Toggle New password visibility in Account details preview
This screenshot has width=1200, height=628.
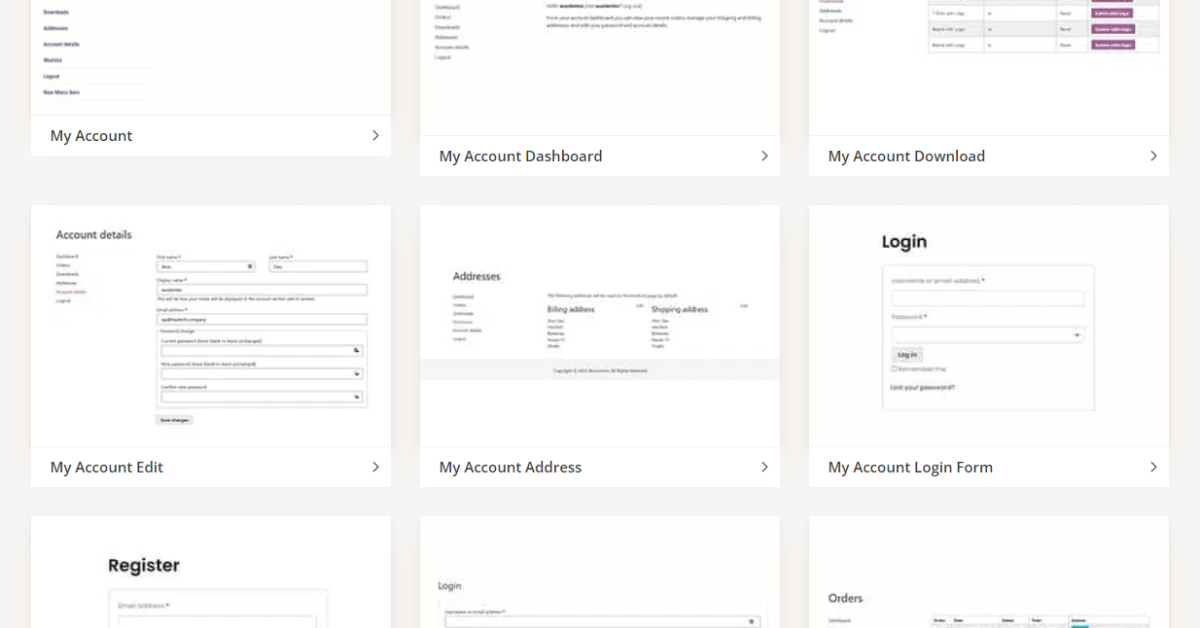tap(356, 373)
